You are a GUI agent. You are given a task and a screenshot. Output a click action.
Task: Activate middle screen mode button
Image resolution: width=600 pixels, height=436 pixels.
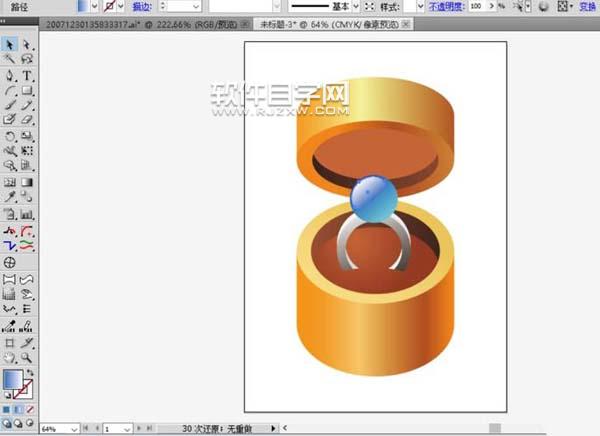point(18,423)
